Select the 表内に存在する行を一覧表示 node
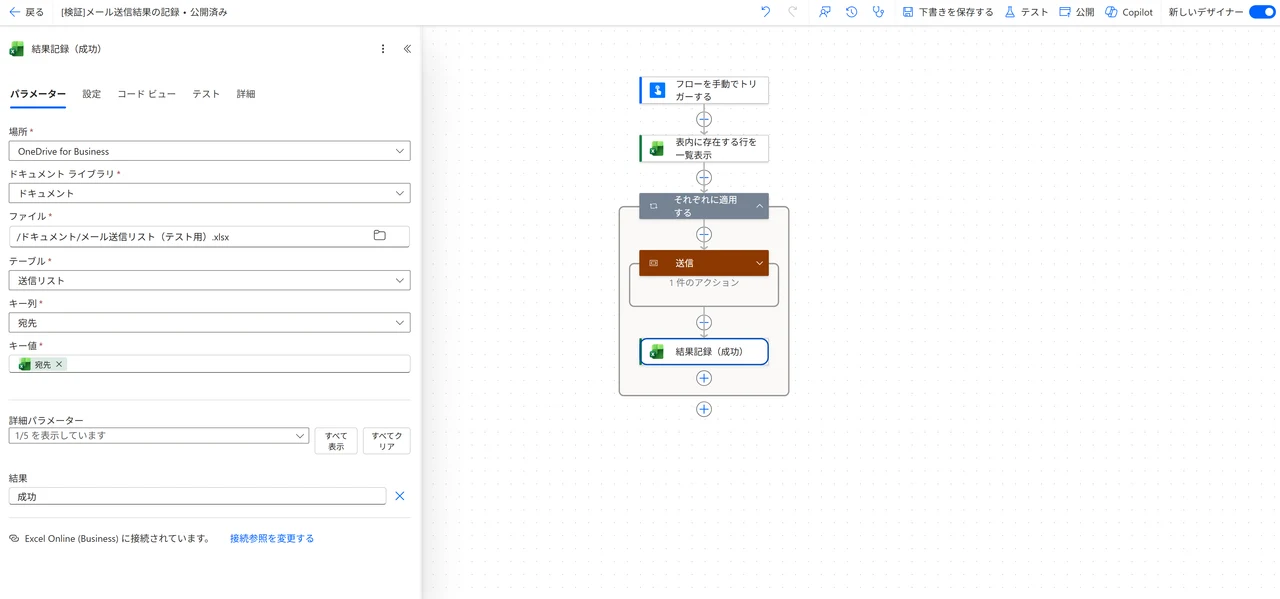The image size is (1280, 599). [704, 148]
